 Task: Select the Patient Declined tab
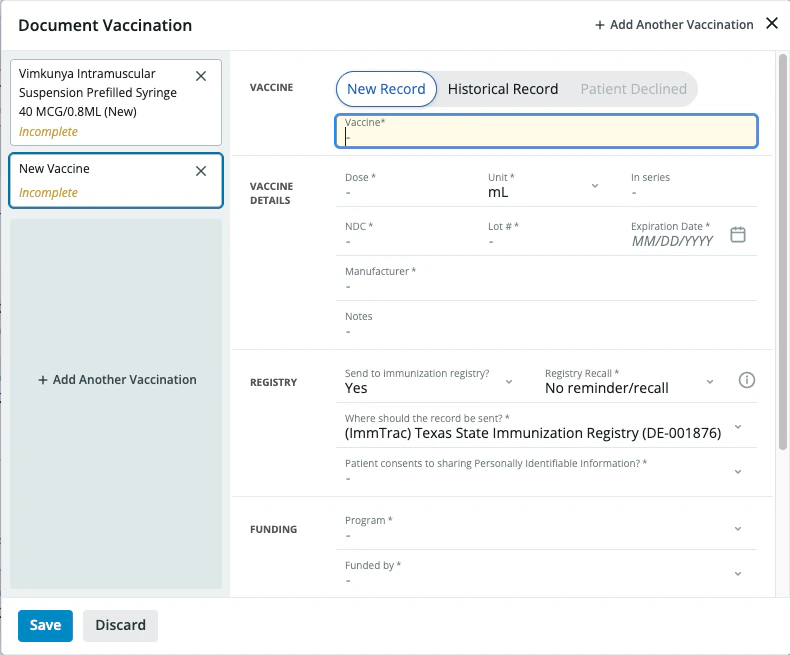[633, 89]
